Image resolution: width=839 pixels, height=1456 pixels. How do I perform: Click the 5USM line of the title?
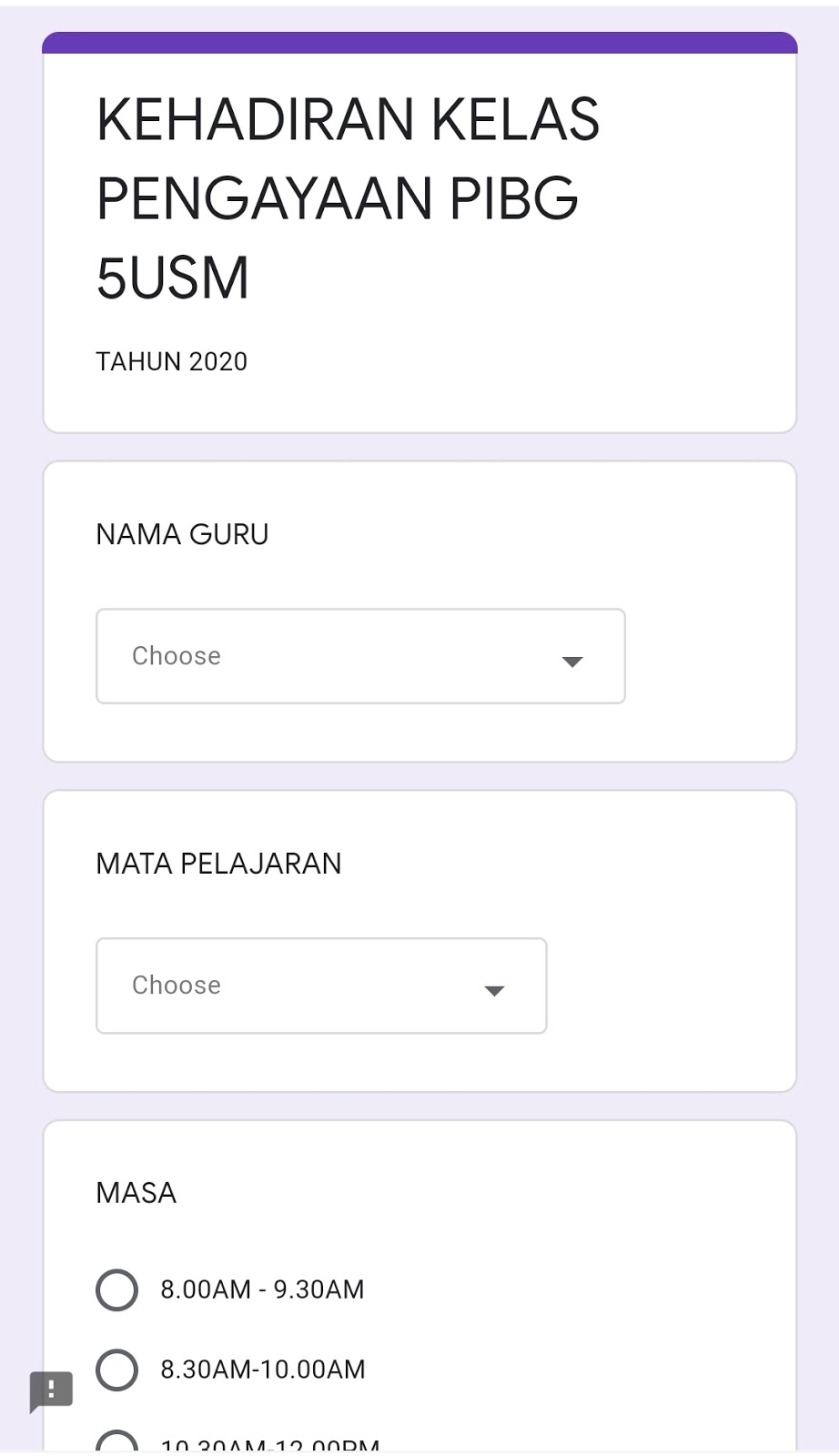click(173, 278)
